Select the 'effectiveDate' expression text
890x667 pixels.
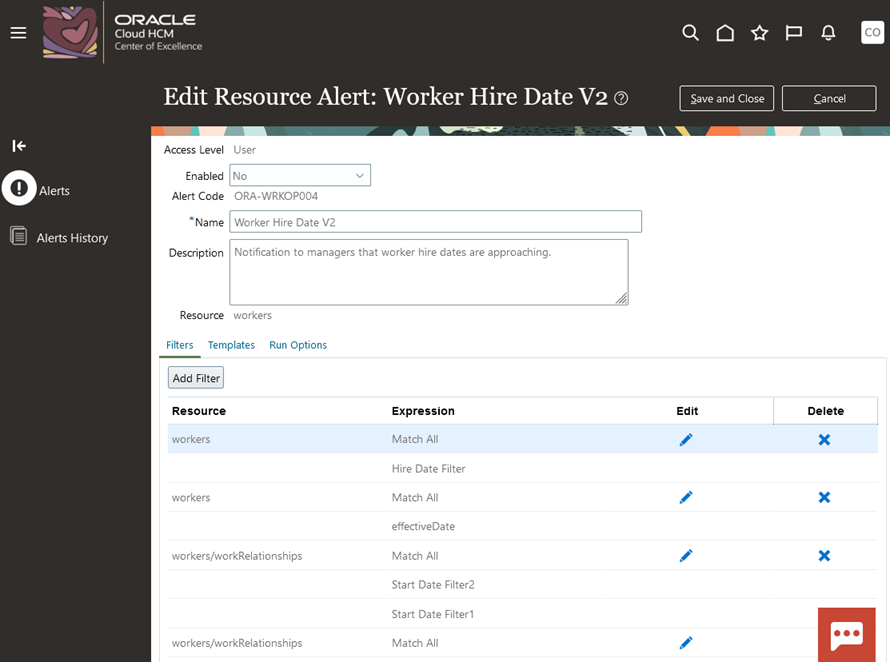423,526
